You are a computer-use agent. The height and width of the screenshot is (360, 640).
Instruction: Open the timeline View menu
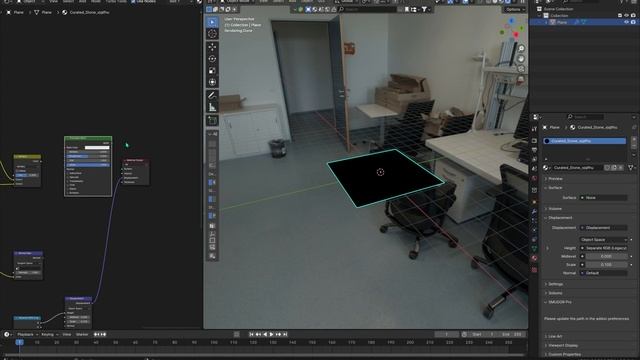(x=67, y=334)
